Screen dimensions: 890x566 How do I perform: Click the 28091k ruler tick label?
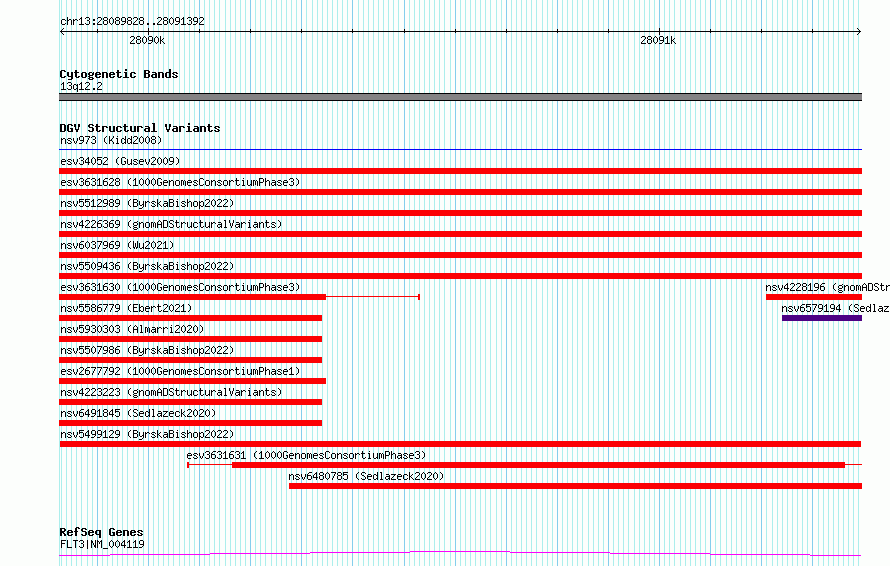[658, 40]
